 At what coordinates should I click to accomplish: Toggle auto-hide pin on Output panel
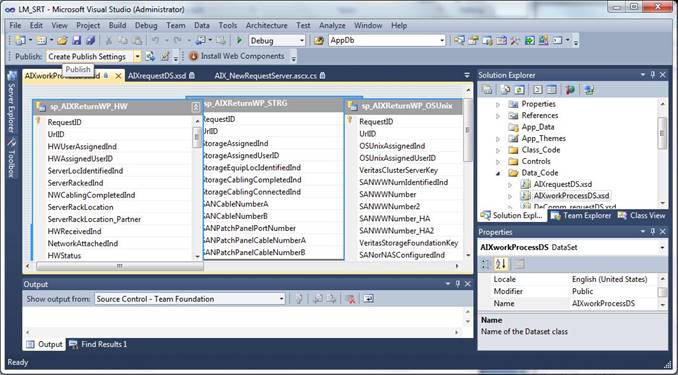coord(458,284)
